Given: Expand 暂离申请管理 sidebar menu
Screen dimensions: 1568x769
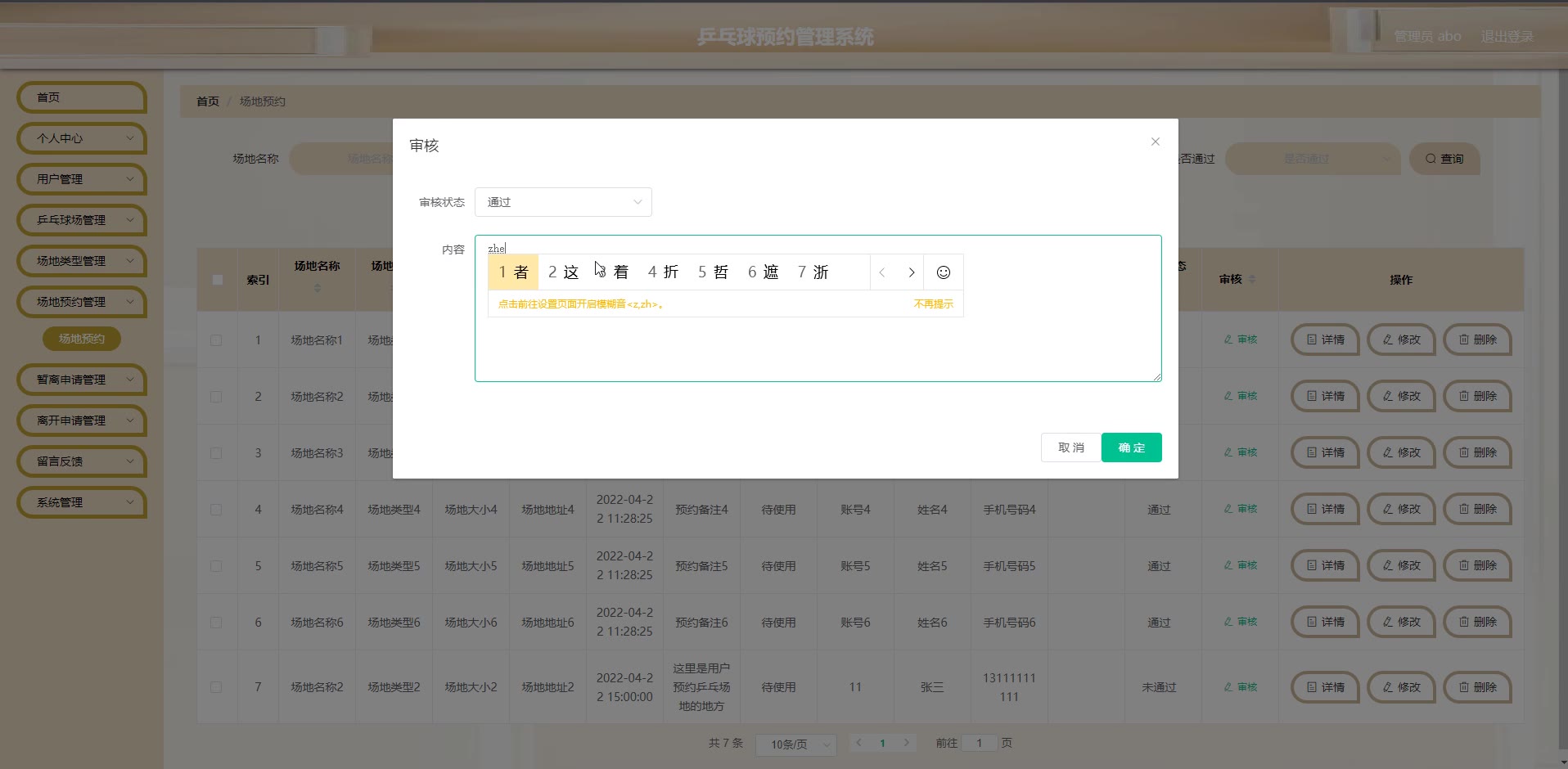Looking at the screenshot, I should [x=81, y=380].
